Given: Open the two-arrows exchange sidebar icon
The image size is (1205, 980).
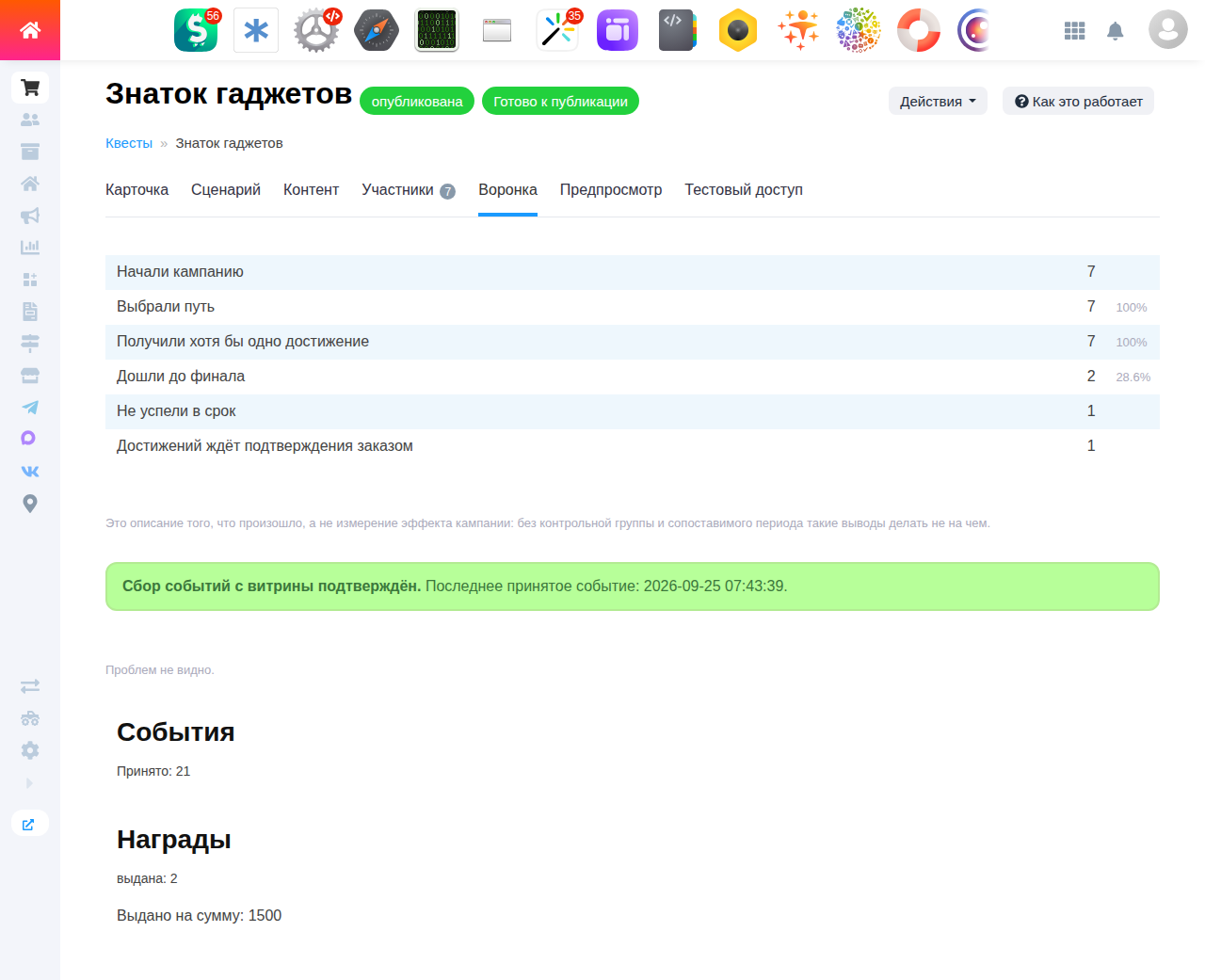Looking at the screenshot, I should pos(30,686).
